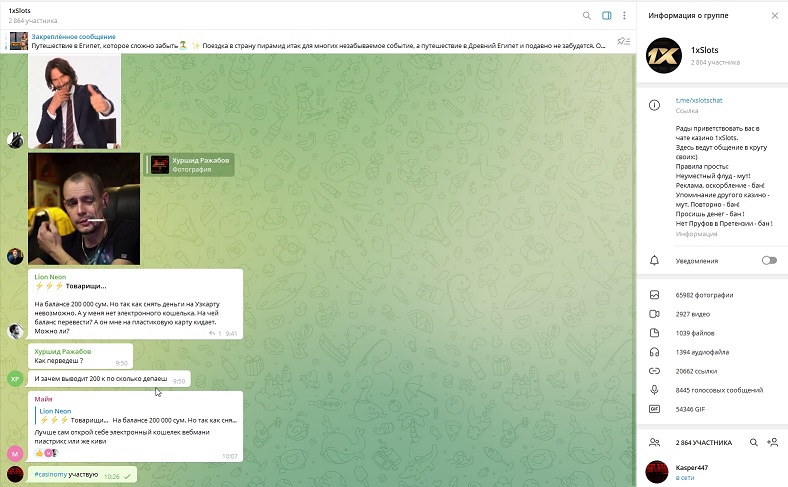Open the photo of man smoking
This screenshot has height=487, width=788.
tap(84, 209)
